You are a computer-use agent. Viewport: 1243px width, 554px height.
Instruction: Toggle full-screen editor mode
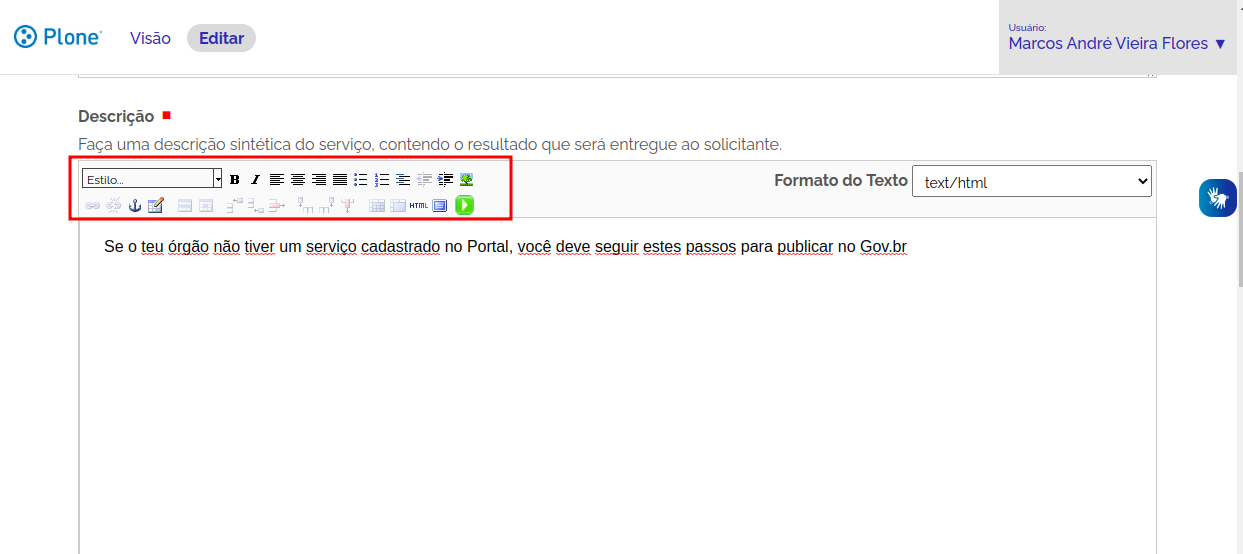[440, 205]
